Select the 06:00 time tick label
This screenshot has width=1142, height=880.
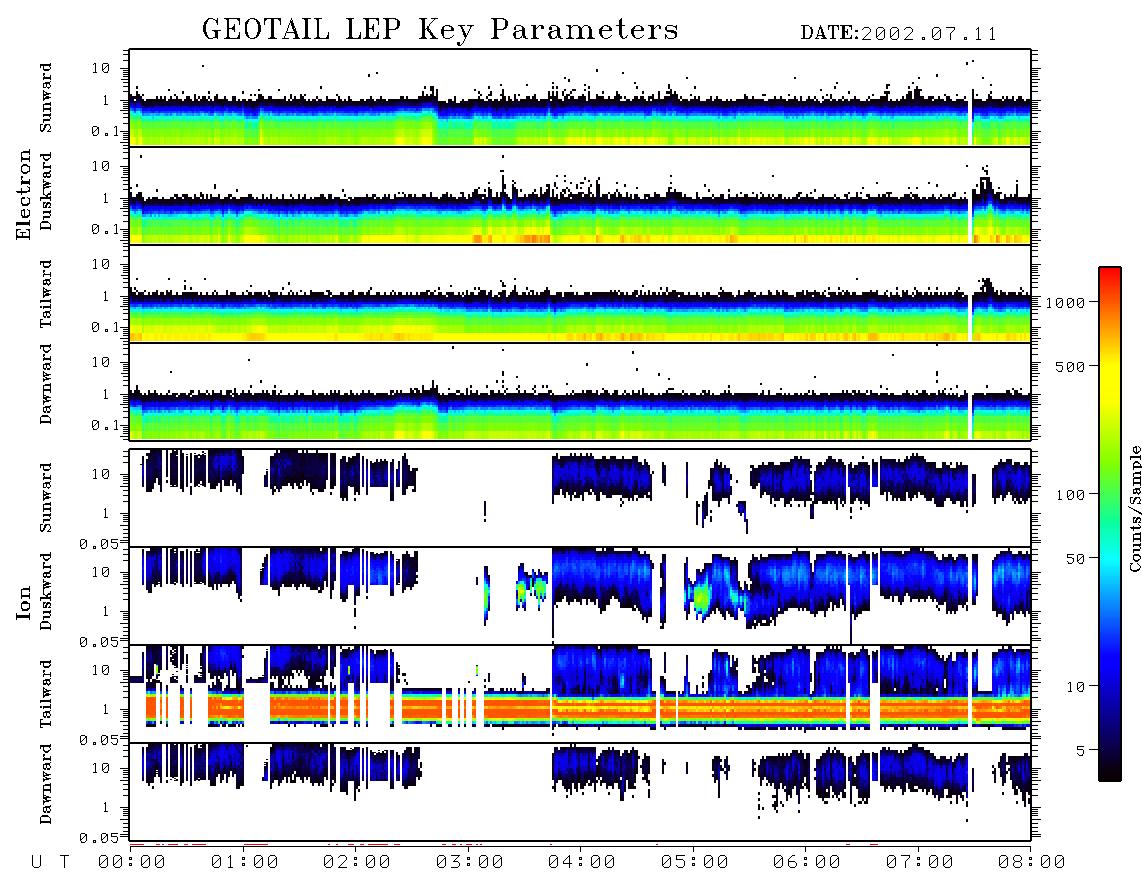tap(807, 863)
